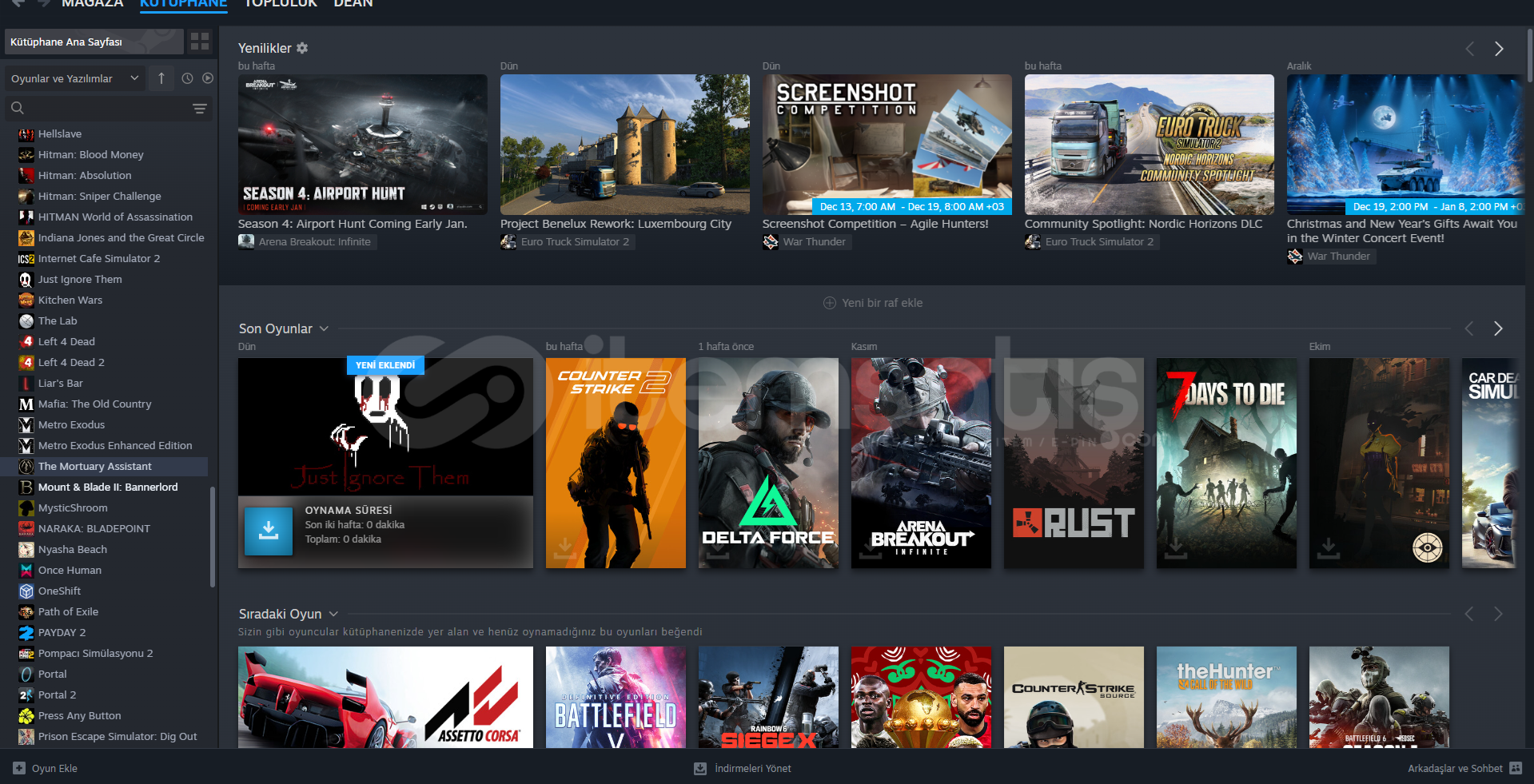Toggle sort direction arrow in sidebar
The height and width of the screenshot is (784, 1534).
point(161,78)
